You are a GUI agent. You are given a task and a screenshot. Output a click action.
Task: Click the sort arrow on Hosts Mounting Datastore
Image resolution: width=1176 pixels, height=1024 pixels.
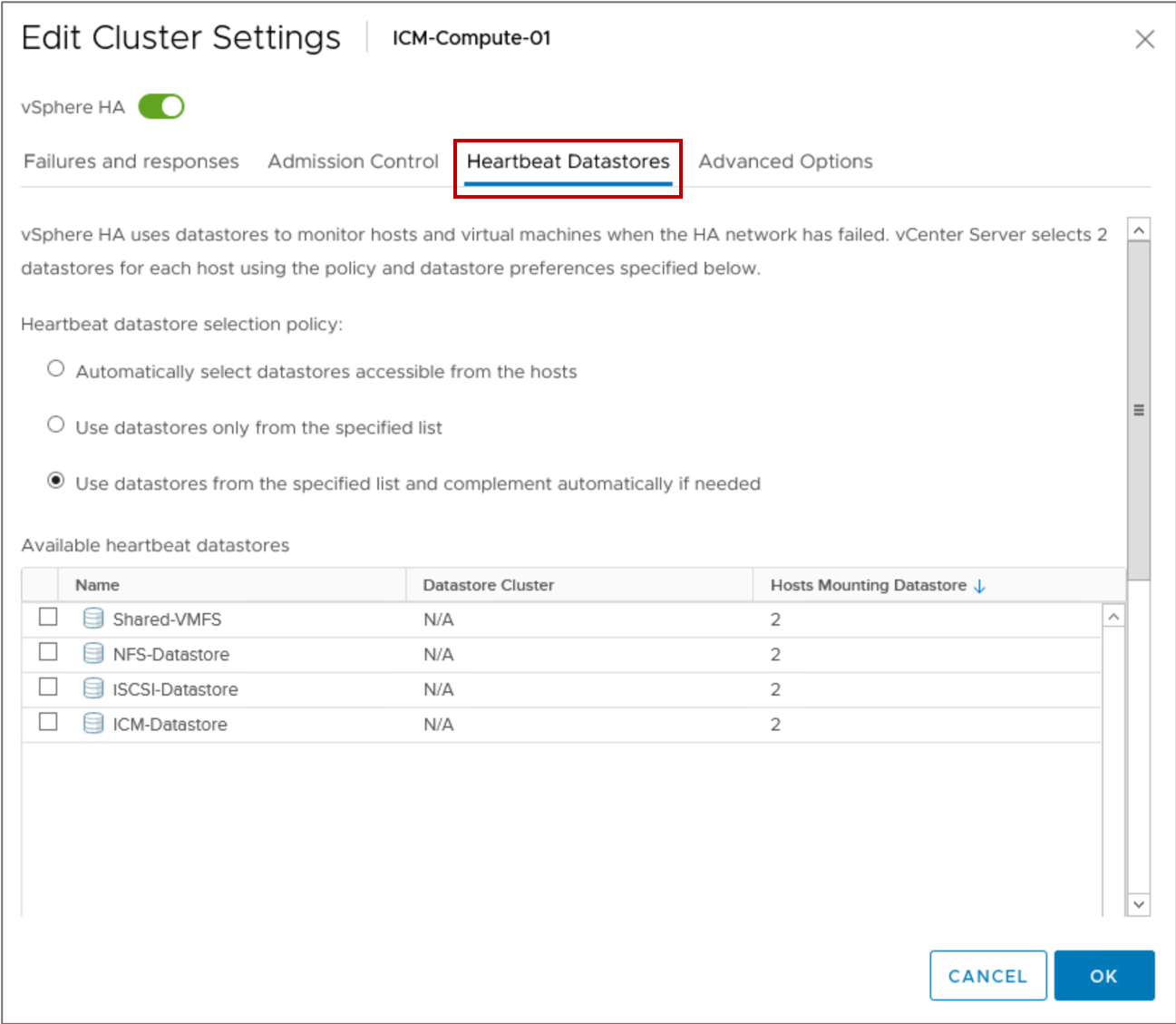click(979, 586)
